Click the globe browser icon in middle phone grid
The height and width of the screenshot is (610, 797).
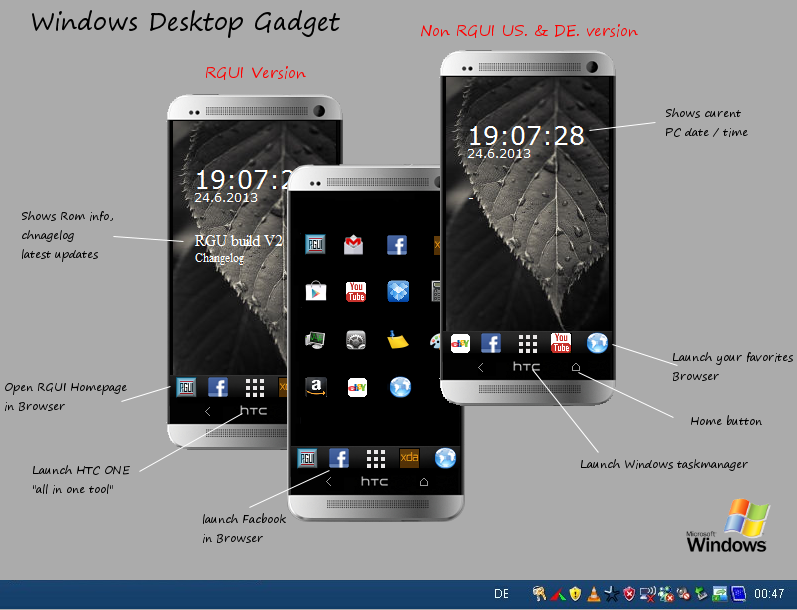click(400, 387)
